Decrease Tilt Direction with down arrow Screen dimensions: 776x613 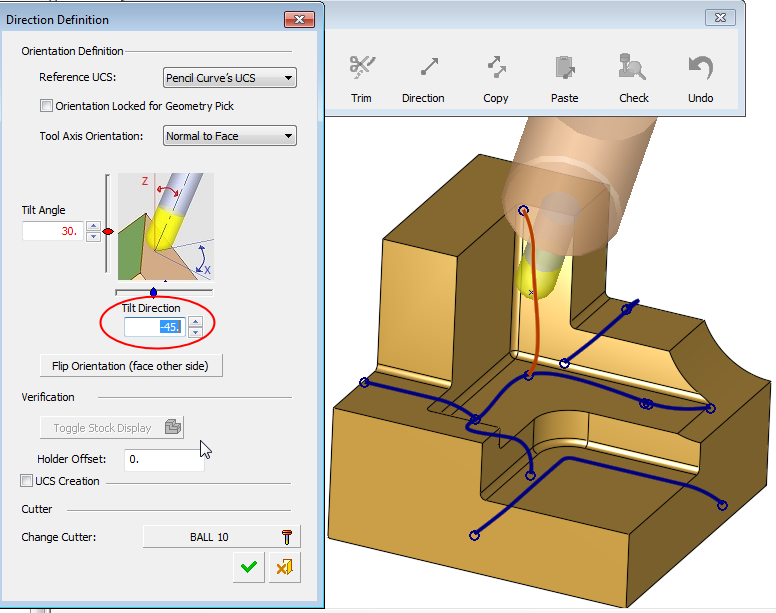tap(196, 332)
